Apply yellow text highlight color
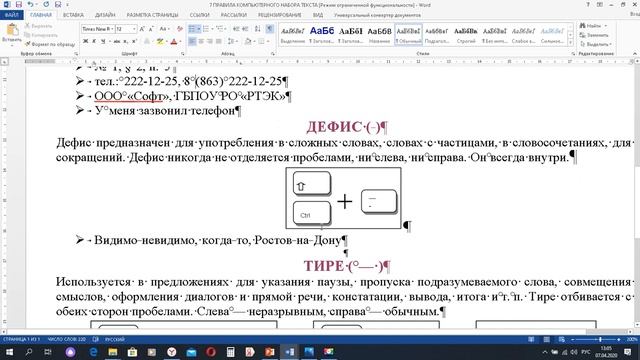This screenshot has height=360, width=640. tap(160, 41)
